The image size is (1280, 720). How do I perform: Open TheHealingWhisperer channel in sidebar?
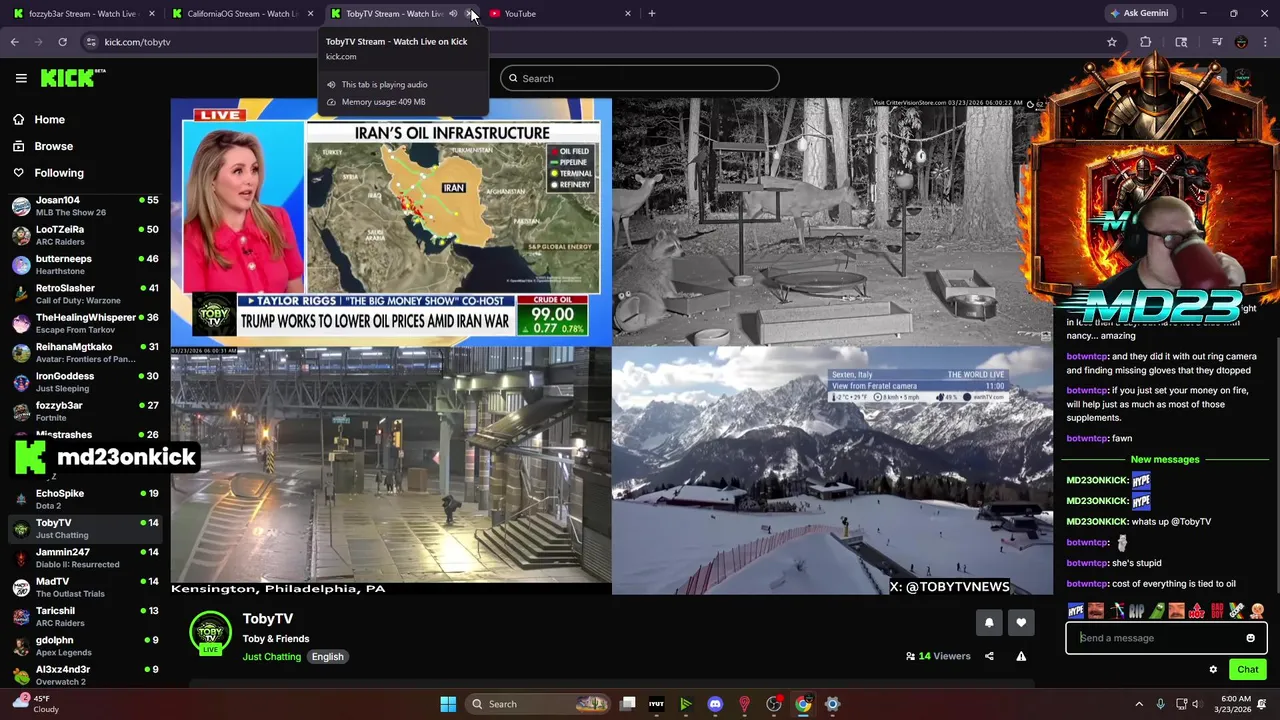click(85, 323)
